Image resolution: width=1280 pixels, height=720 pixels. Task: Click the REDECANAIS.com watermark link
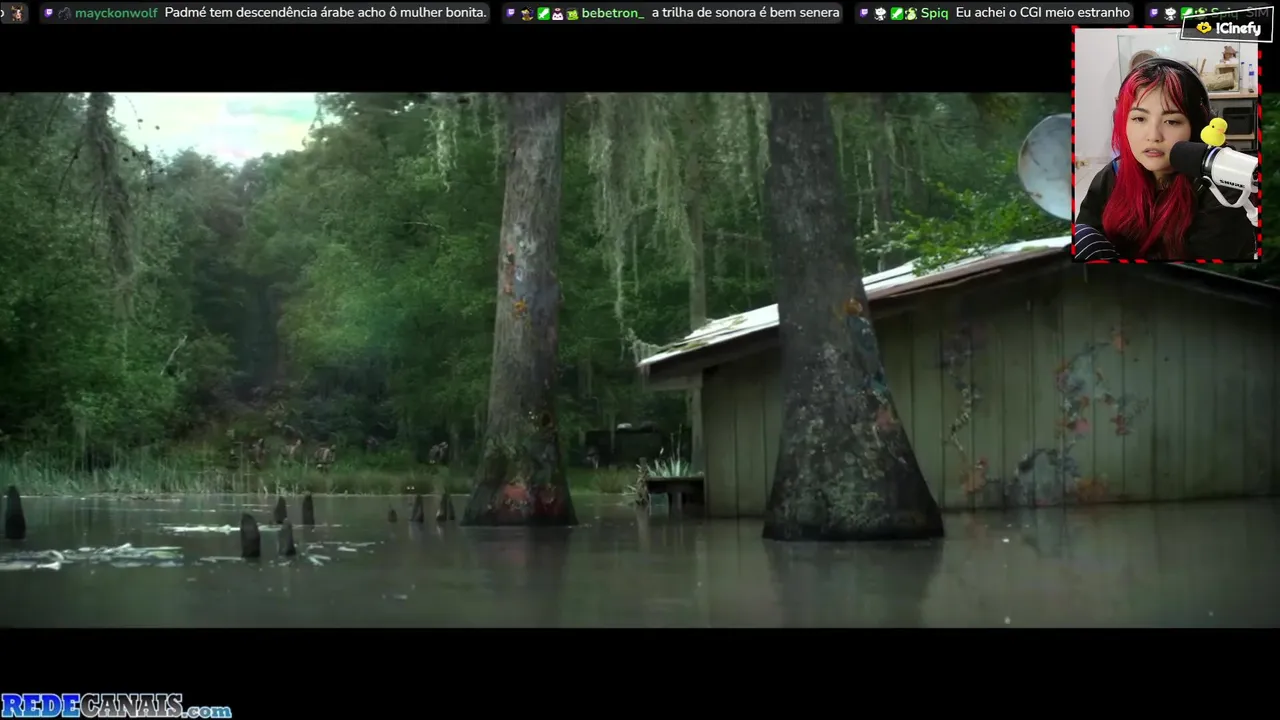(116, 706)
